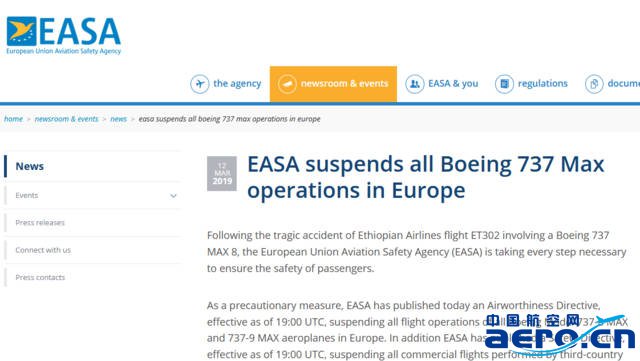The width and height of the screenshot is (640, 361).
Task: Open the regulations menu
Action: pyautogui.click(x=542, y=83)
